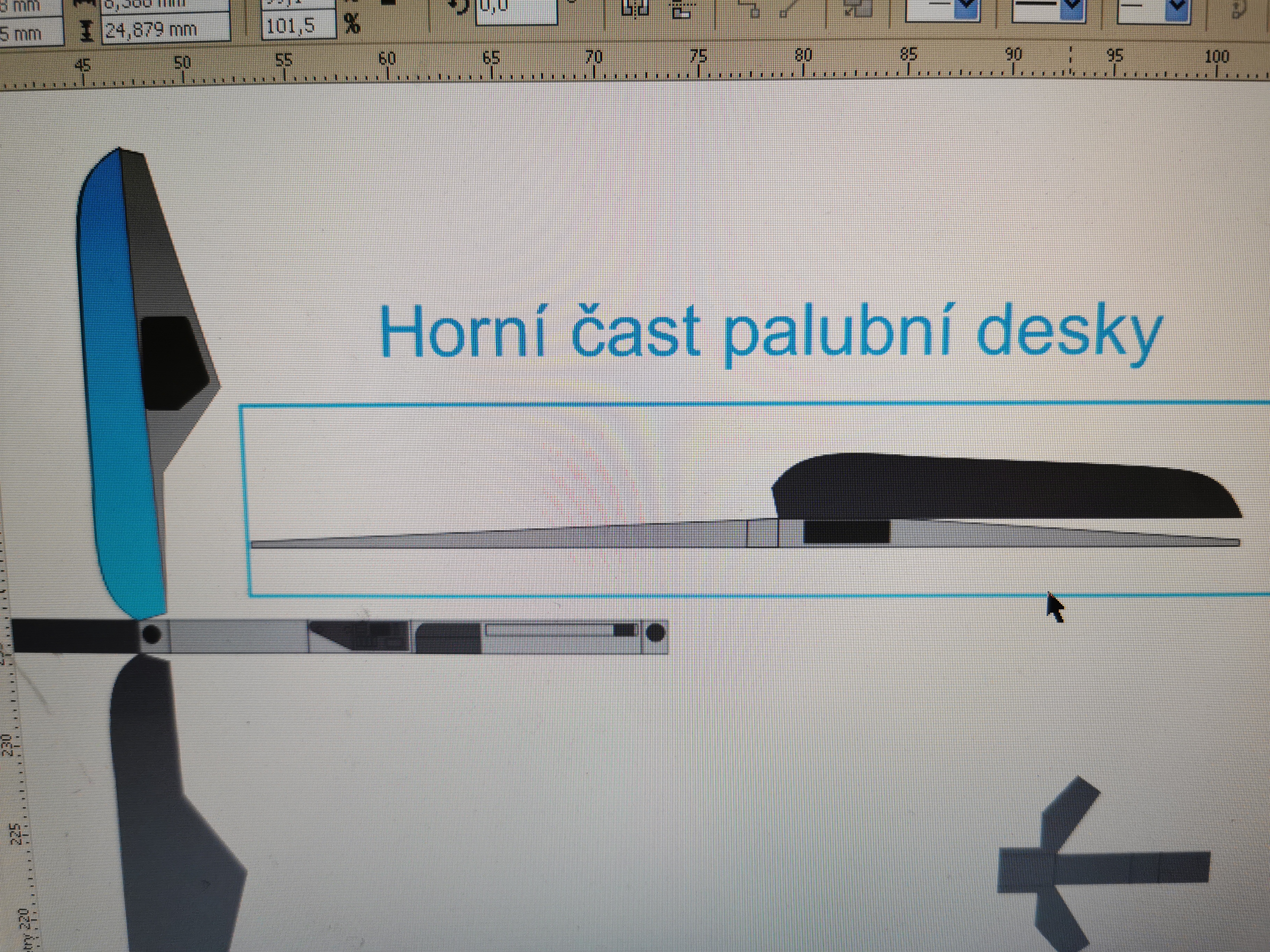The height and width of the screenshot is (952, 1270).
Task: Click the mirror vertically icon
Action: tap(683, 9)
